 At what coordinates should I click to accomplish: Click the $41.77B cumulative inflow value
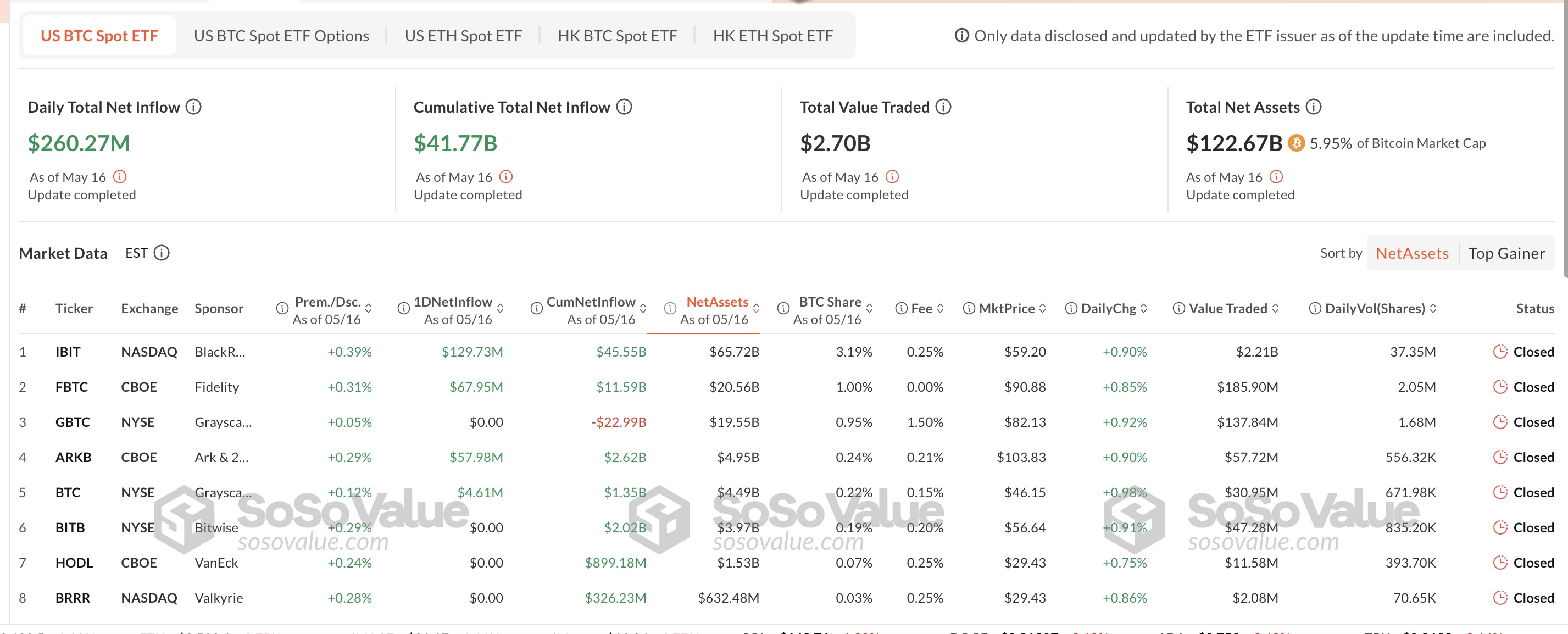click(x=455, y=143)
